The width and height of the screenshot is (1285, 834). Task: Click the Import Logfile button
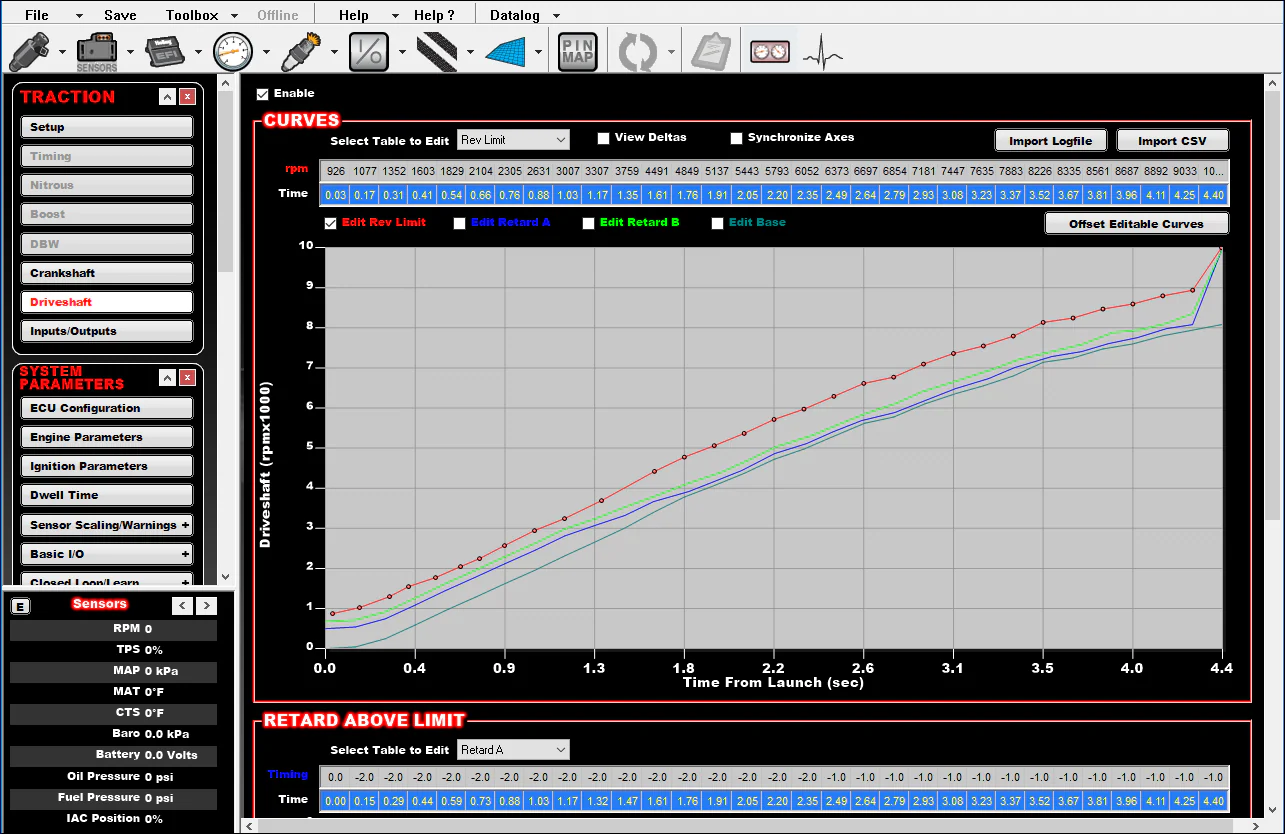pos(1050,139)
